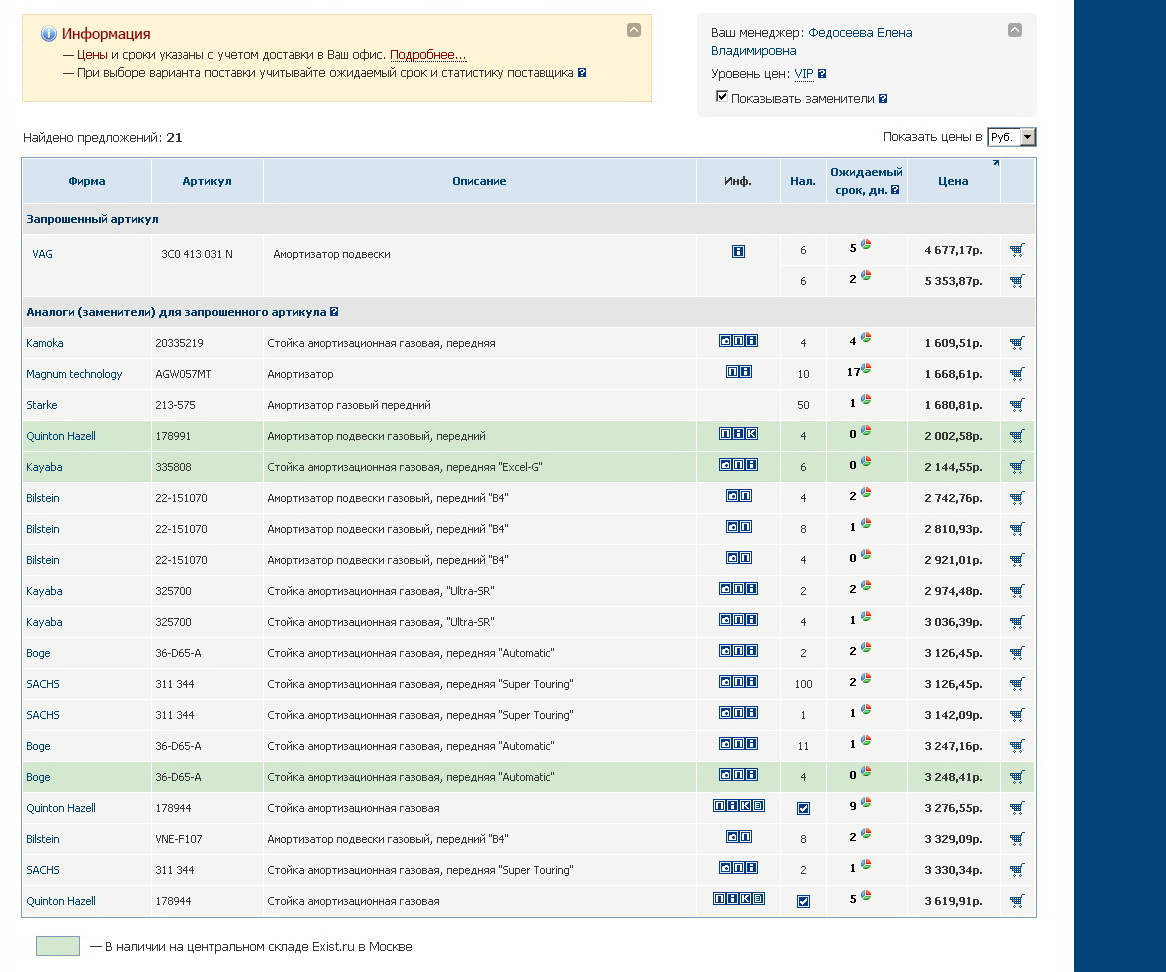Add Starke 213-575 to the cart
Screen dimensions: 1166x972
(x=1017, y=405)
